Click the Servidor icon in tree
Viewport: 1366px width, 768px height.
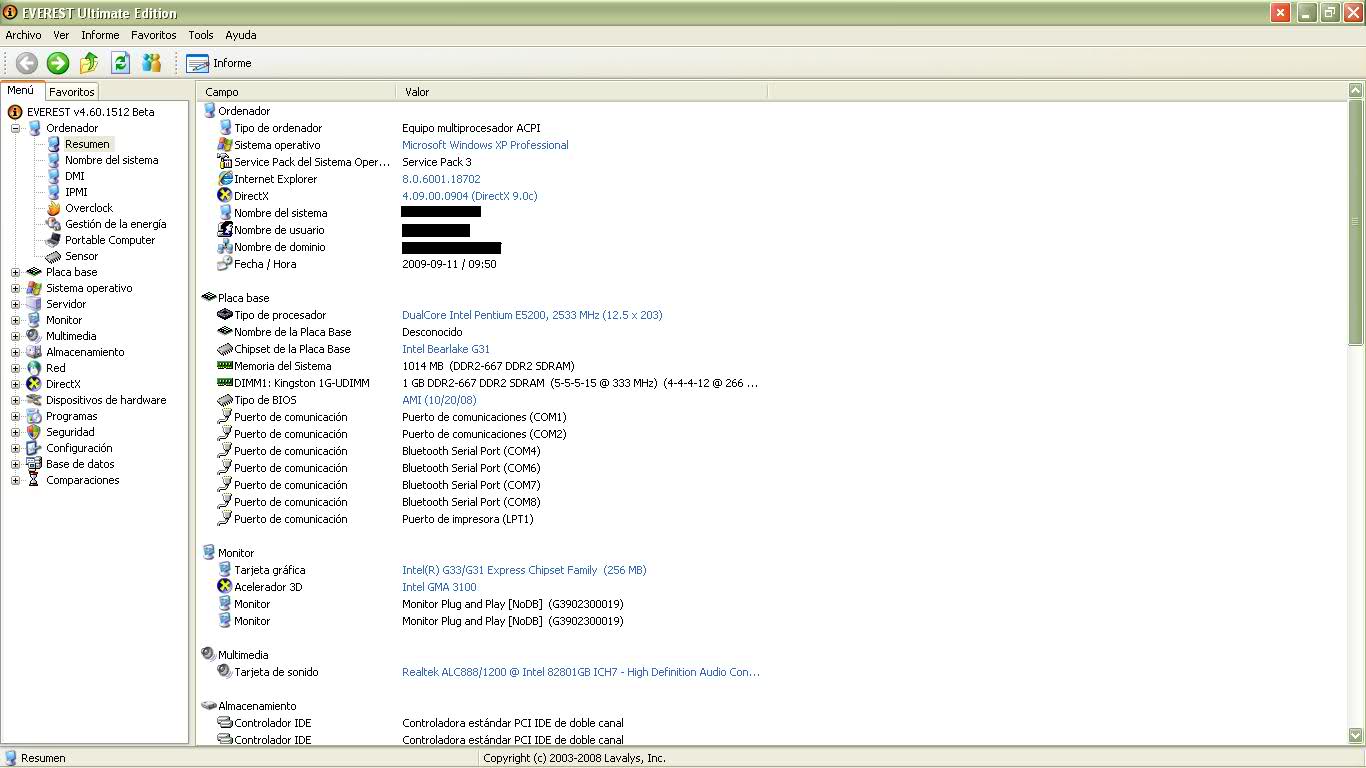pyautogui.click(x=34, y=304)
